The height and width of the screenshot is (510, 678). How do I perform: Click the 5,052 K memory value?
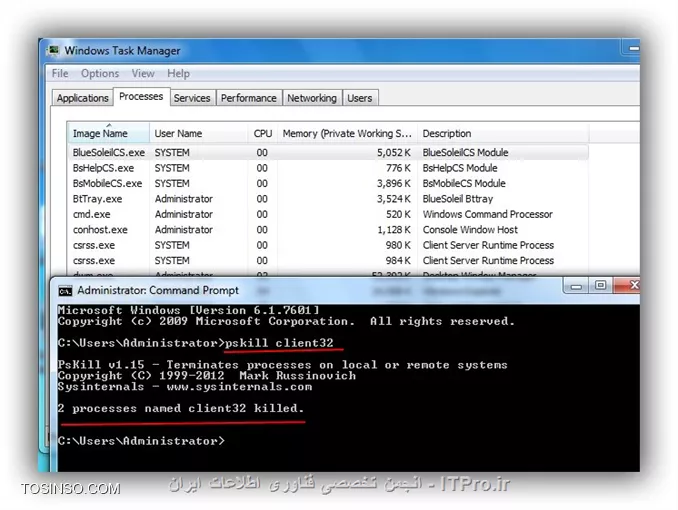pyautogui.click(x=393, y=153)
